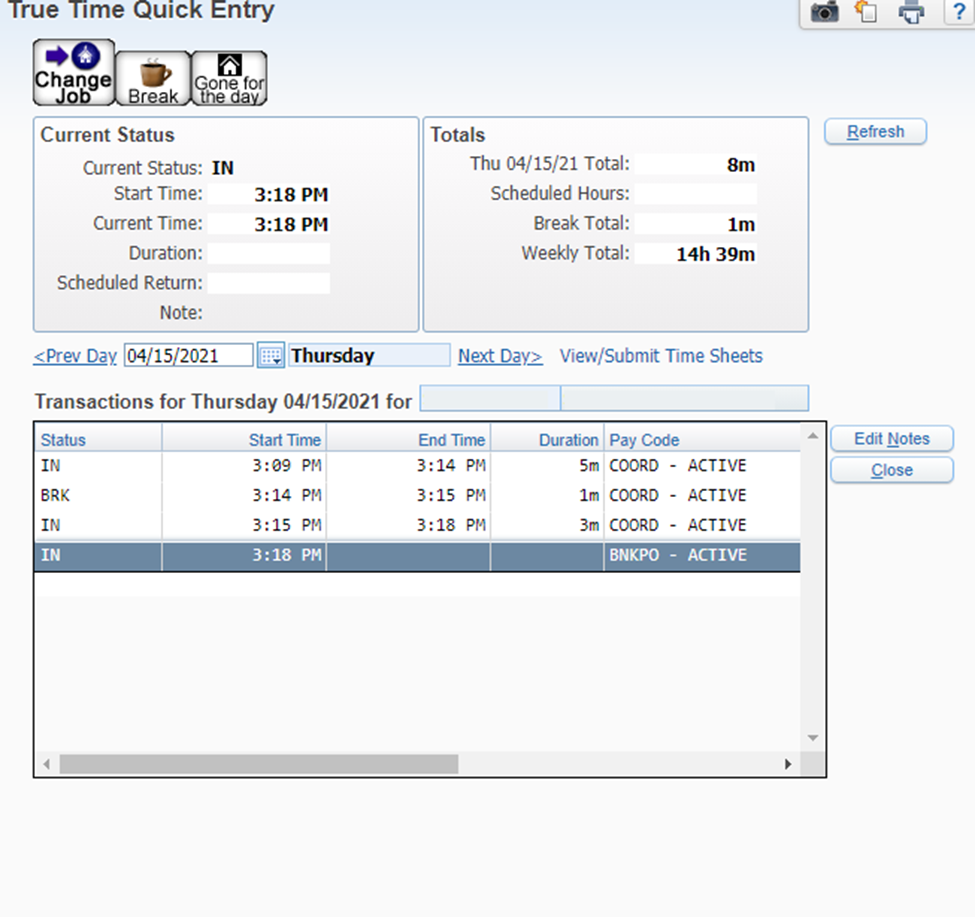Select the BRK row starting at 3:14 PM
975x917 pixels.
tap(417, 495)
